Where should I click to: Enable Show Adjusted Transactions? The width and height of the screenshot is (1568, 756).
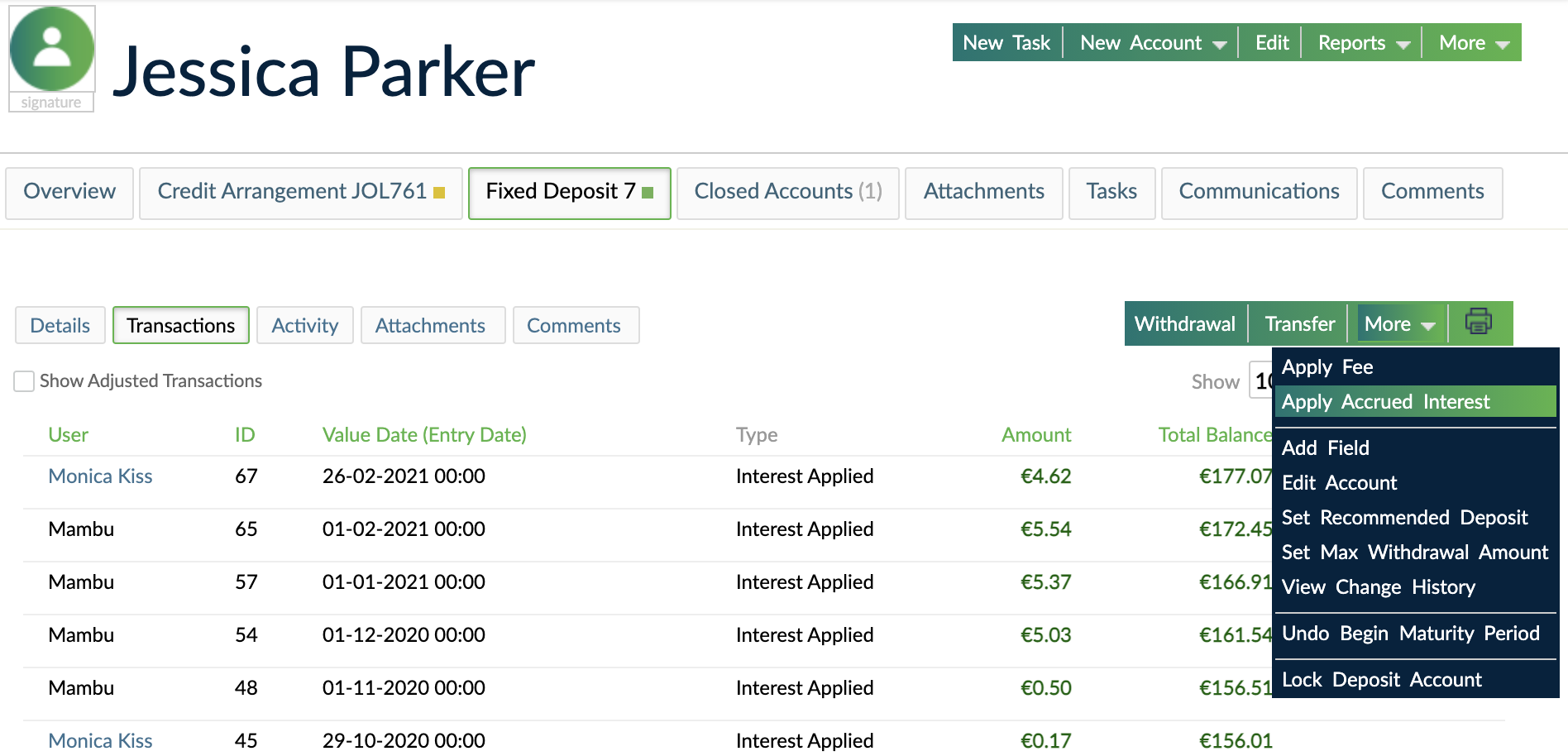coord(24,380)
